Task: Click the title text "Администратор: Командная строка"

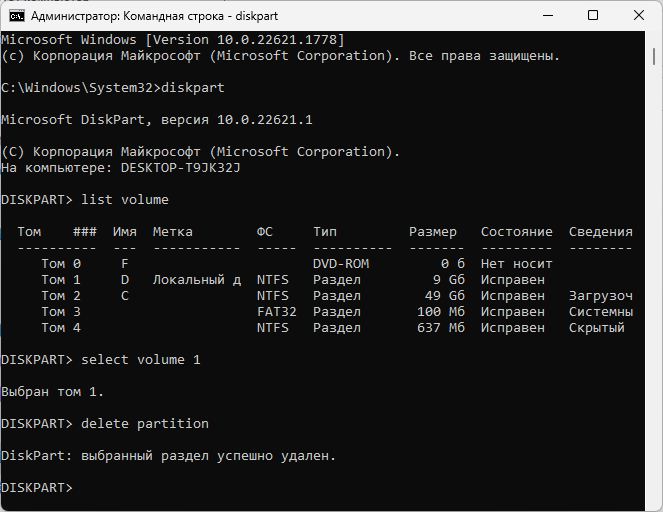Action: tap(150, 16)
